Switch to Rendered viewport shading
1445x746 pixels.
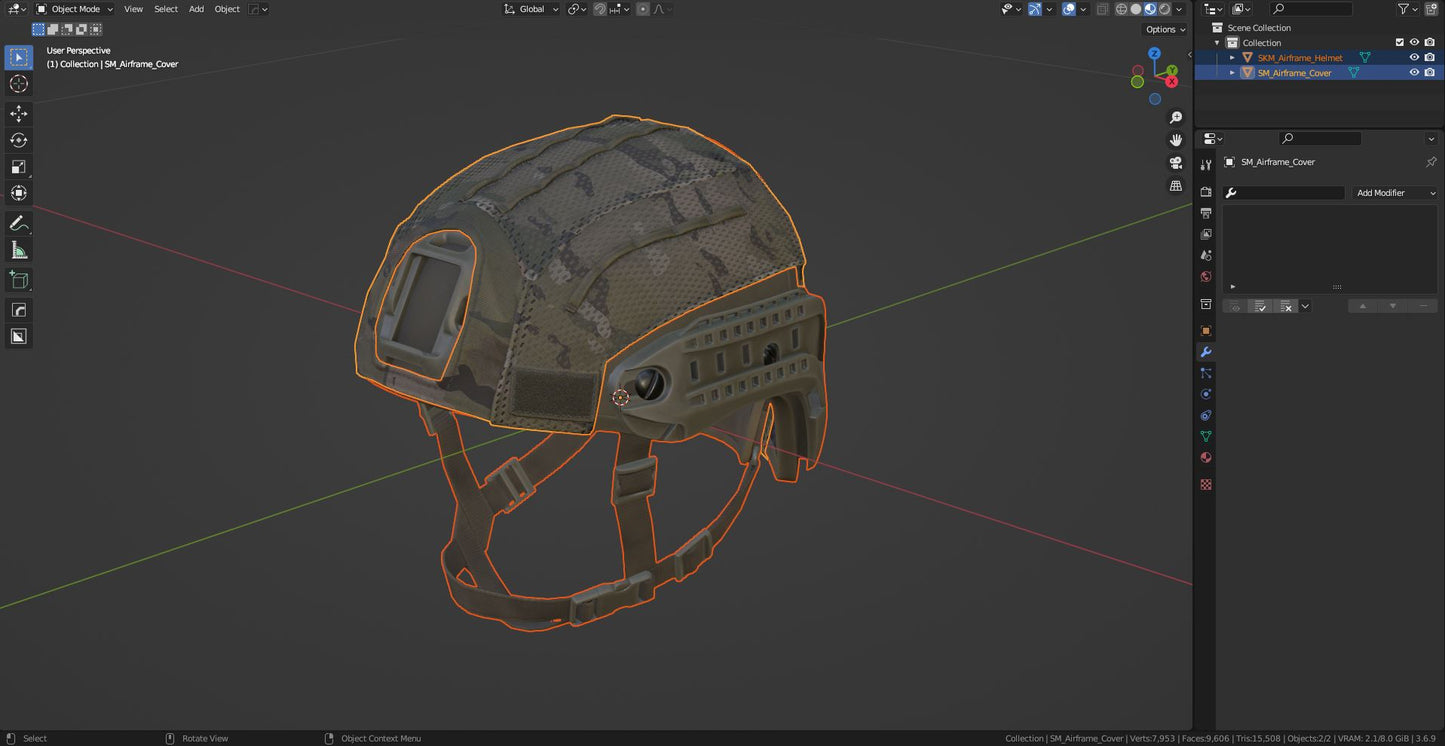1163,9
